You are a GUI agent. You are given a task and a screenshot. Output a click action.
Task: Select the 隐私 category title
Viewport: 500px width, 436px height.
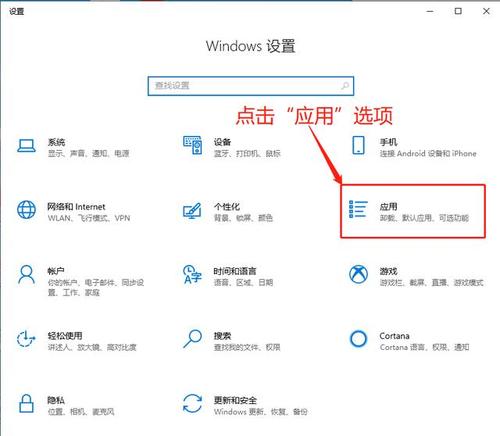click(x=56, y=400)
